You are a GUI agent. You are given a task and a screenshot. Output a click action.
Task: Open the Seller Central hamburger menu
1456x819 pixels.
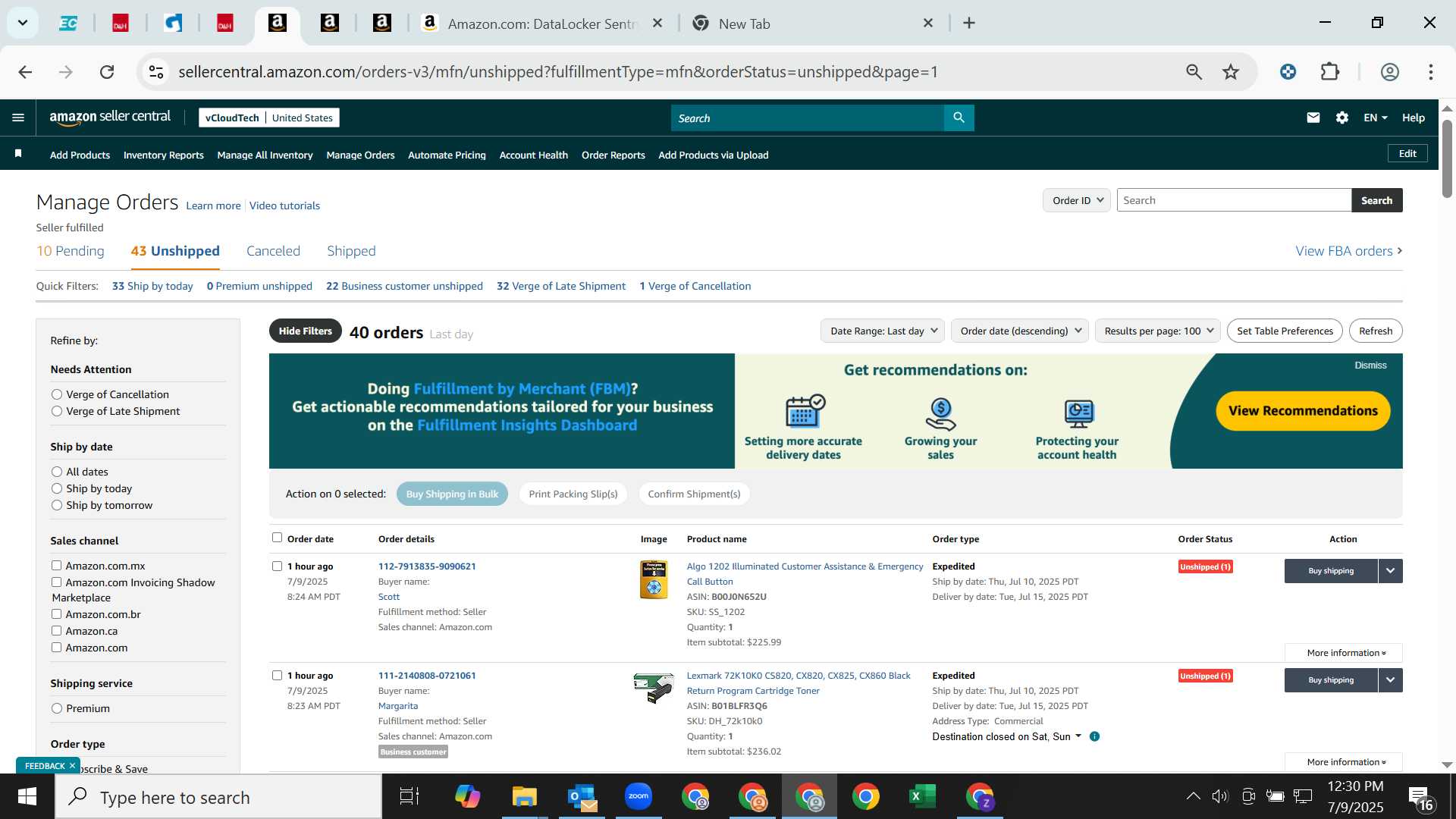[x=18, y=118]
